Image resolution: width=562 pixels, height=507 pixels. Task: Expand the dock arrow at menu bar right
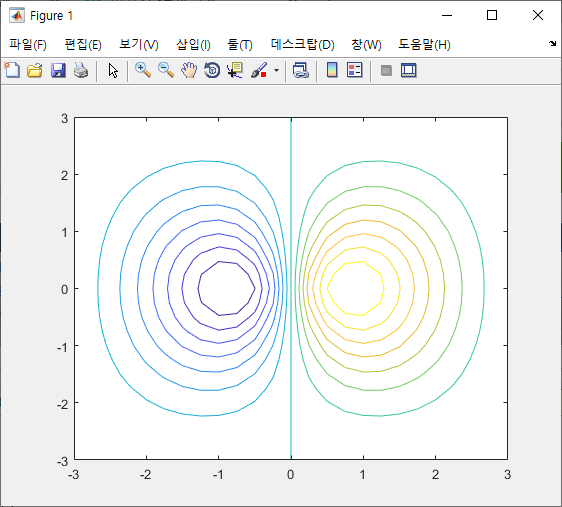coord(552,43)
